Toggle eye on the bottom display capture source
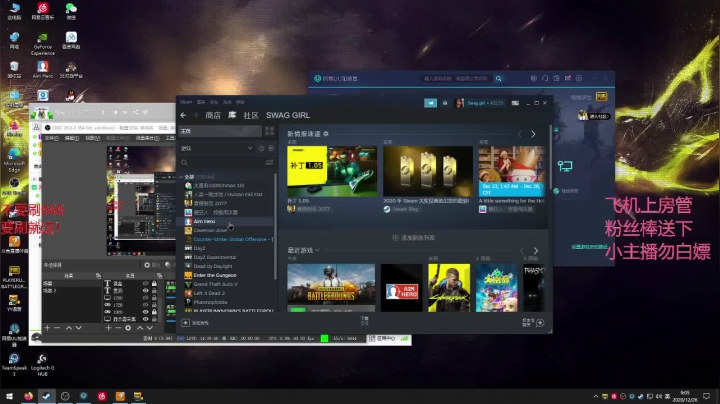Image resolution: width=720 pixels, height=404 pixels. click(x=146, y=319)
